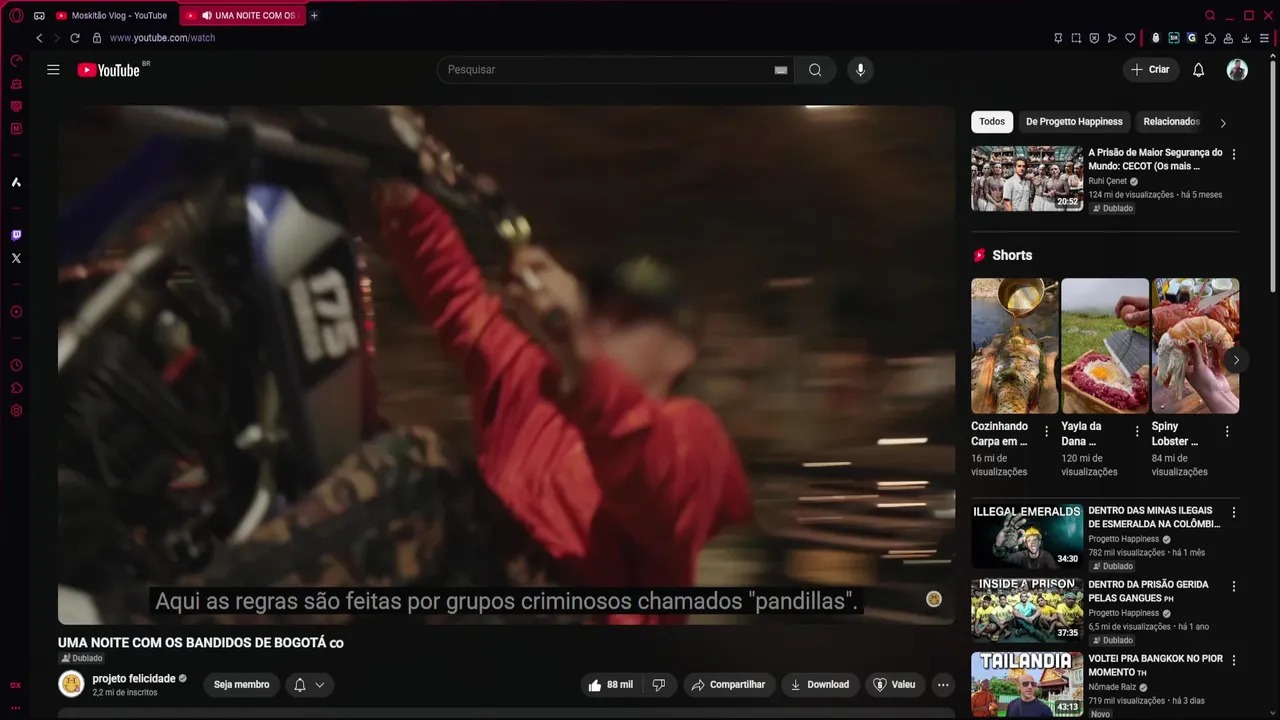This screenshot has width=1280, height=720.
Task: Open the Spiny Lobster short
Action: coord(1195,346)
